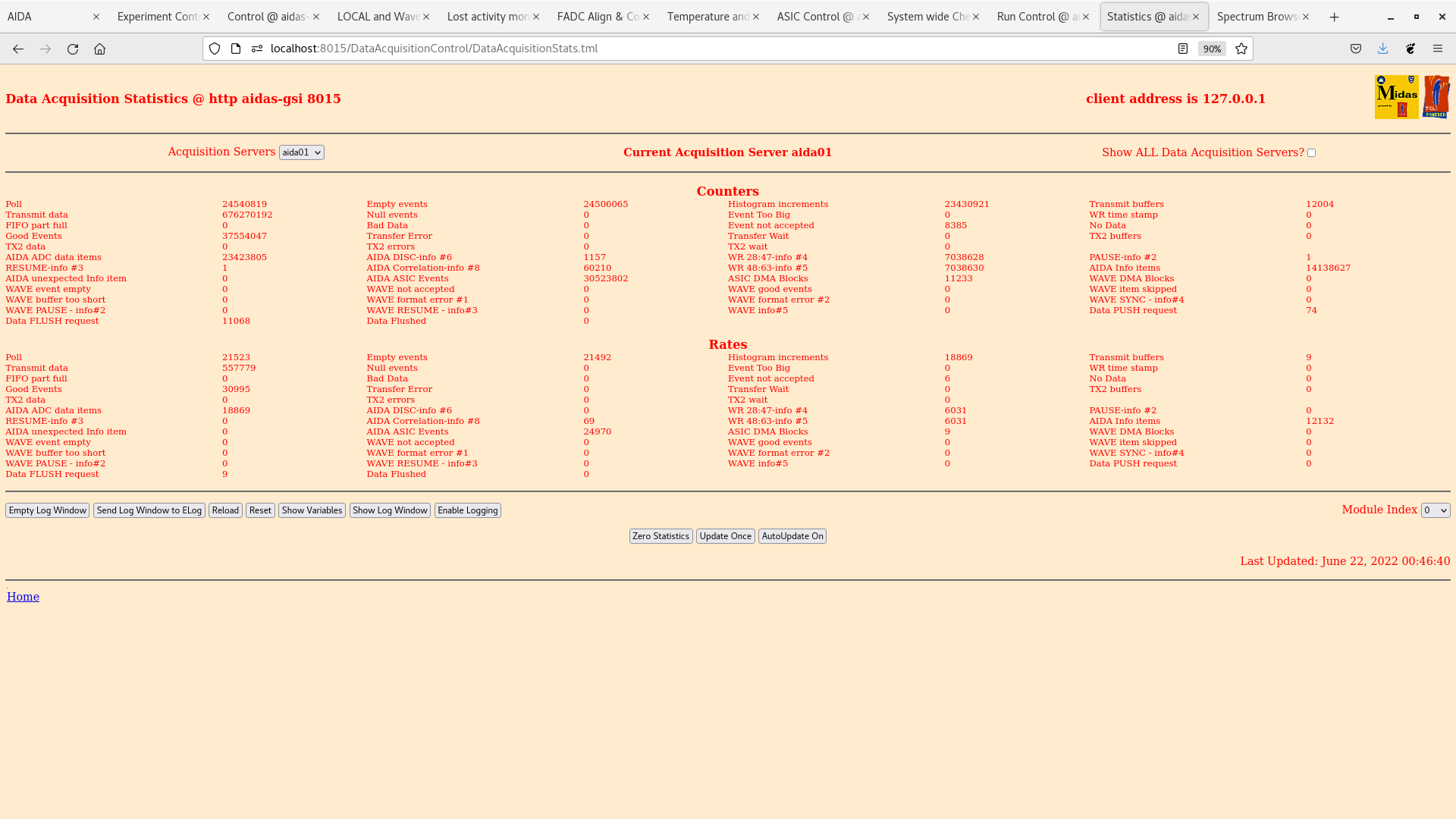Turn on AutoUpdate button

(x=792, y=536)
